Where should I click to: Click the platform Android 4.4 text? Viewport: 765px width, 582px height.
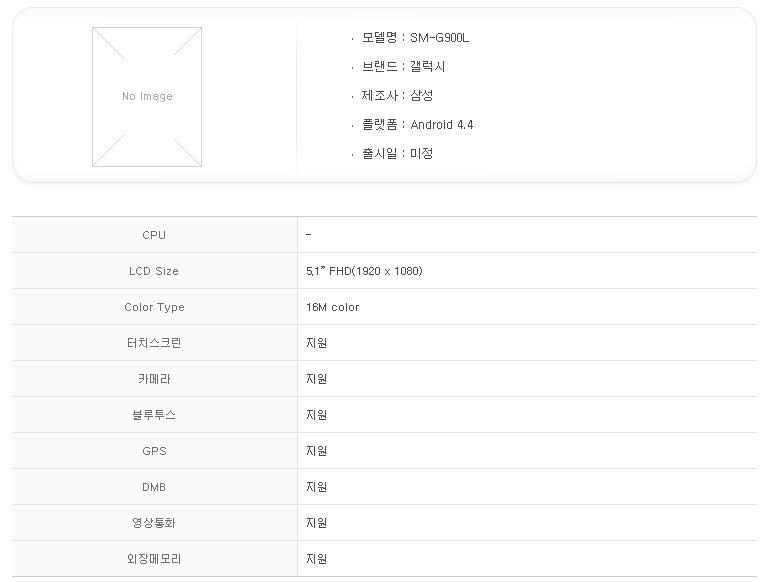point(442,124)
